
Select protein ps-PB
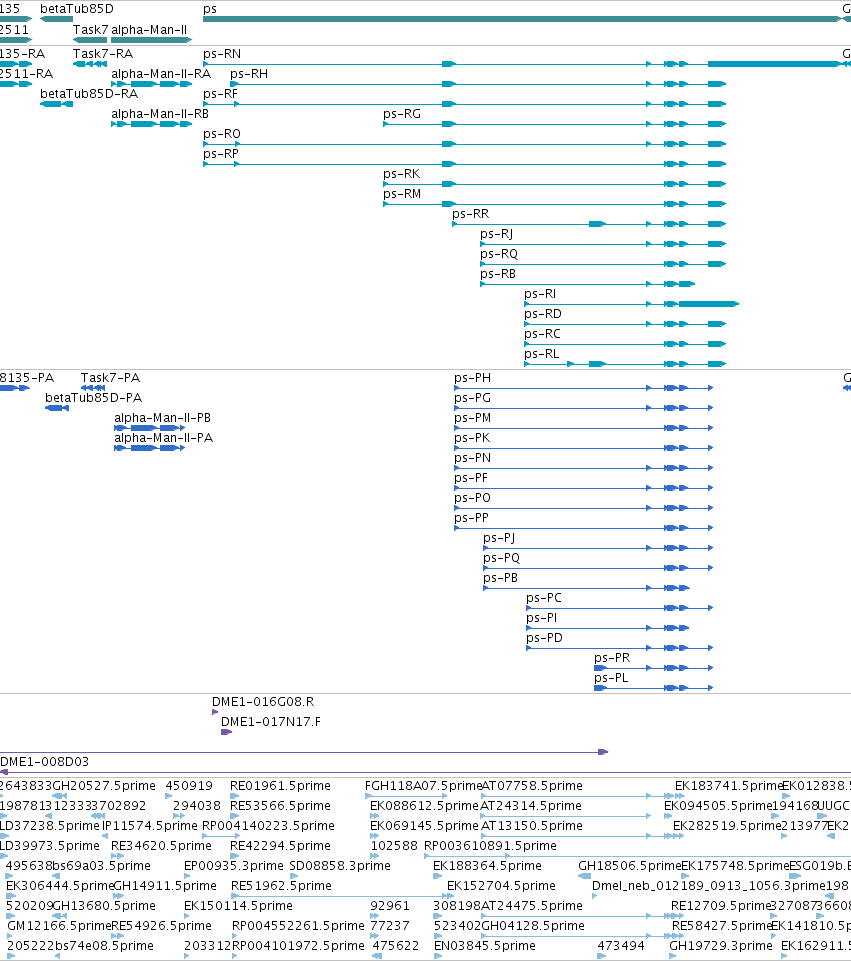tap(587, 588)
